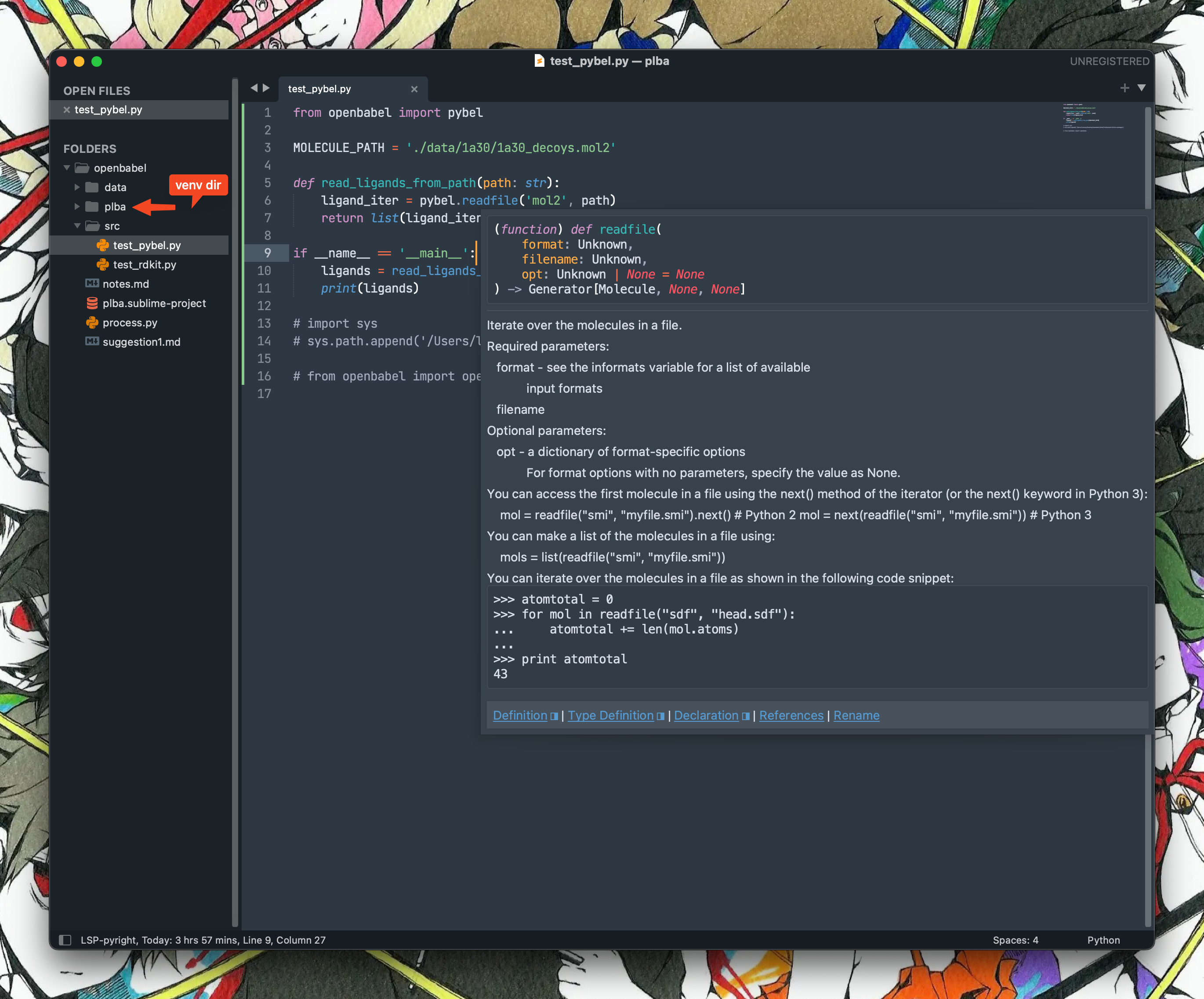Expand the plba folder
The image size is (1204, 999).
(77, 206)
